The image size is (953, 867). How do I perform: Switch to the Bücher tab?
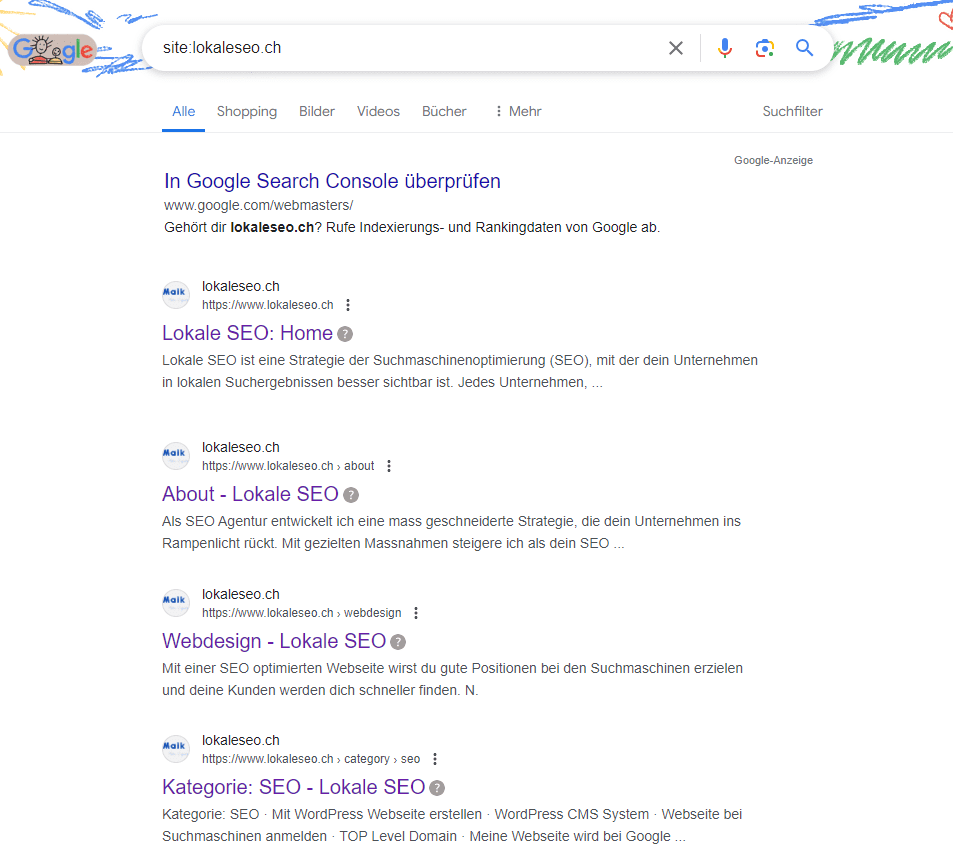(444, 112)
